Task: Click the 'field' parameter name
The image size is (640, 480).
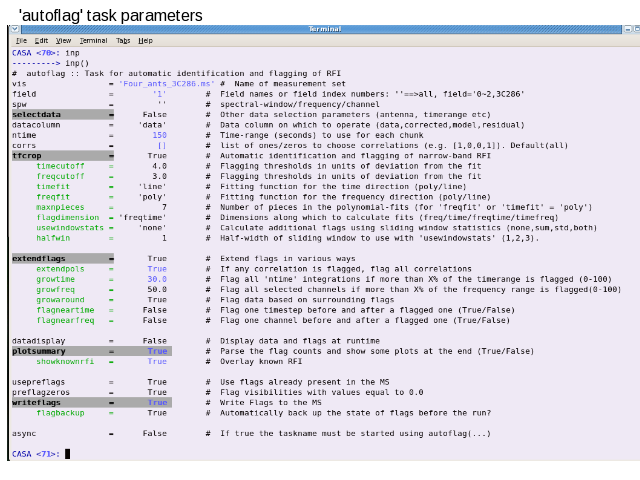Action: [x=24, y=94]
